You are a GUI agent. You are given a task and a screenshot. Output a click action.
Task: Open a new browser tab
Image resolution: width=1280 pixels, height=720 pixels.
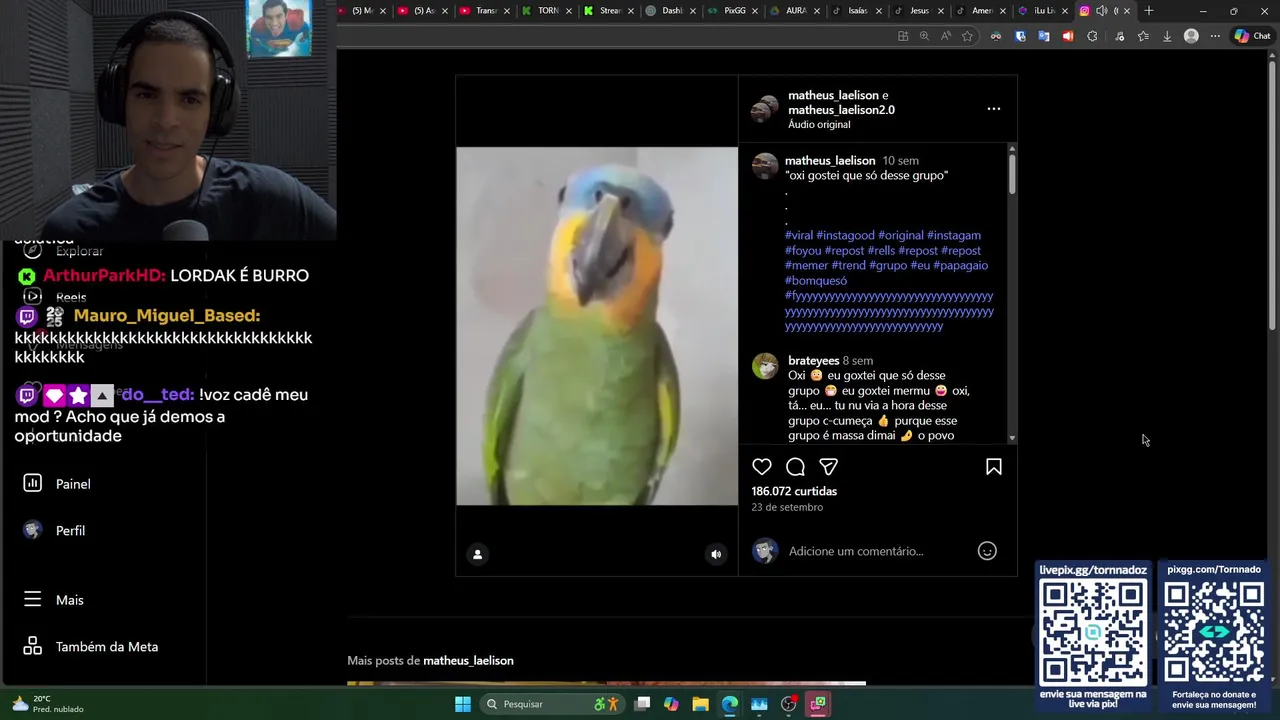click(1148, 11)
